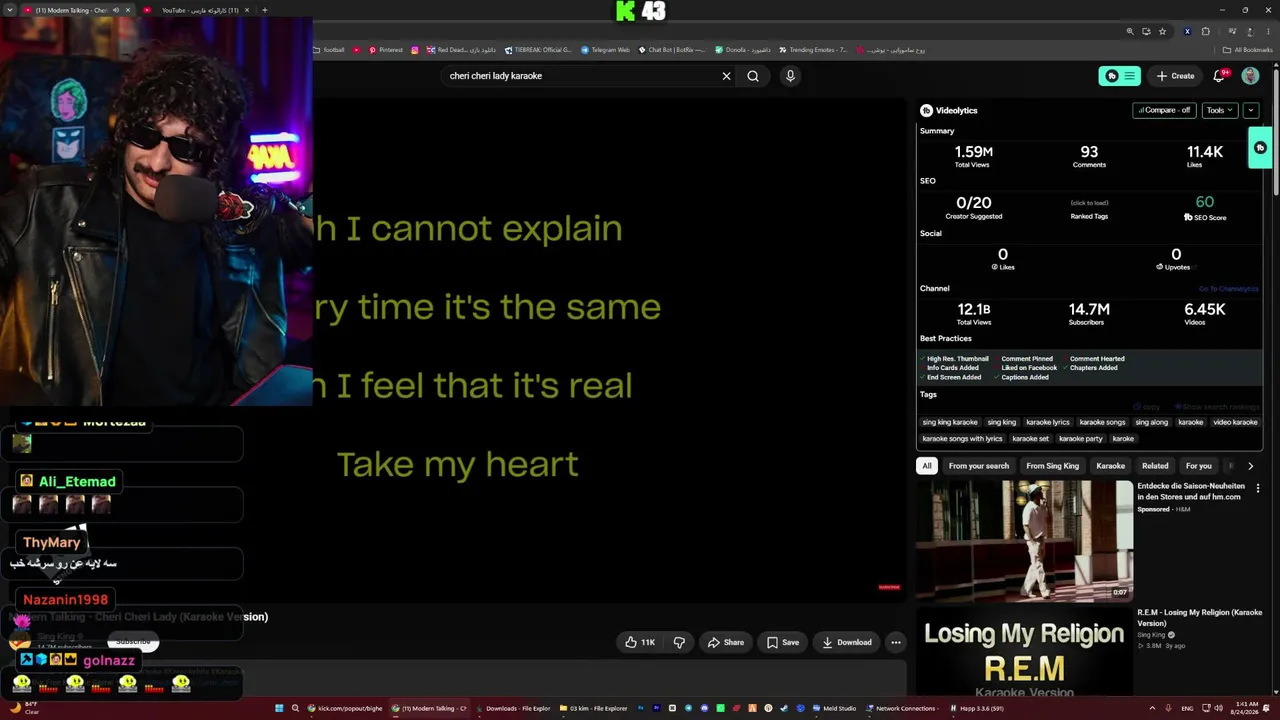Click the page vertical scrollbar
1280x720 pixels.
coord(1276,130)
